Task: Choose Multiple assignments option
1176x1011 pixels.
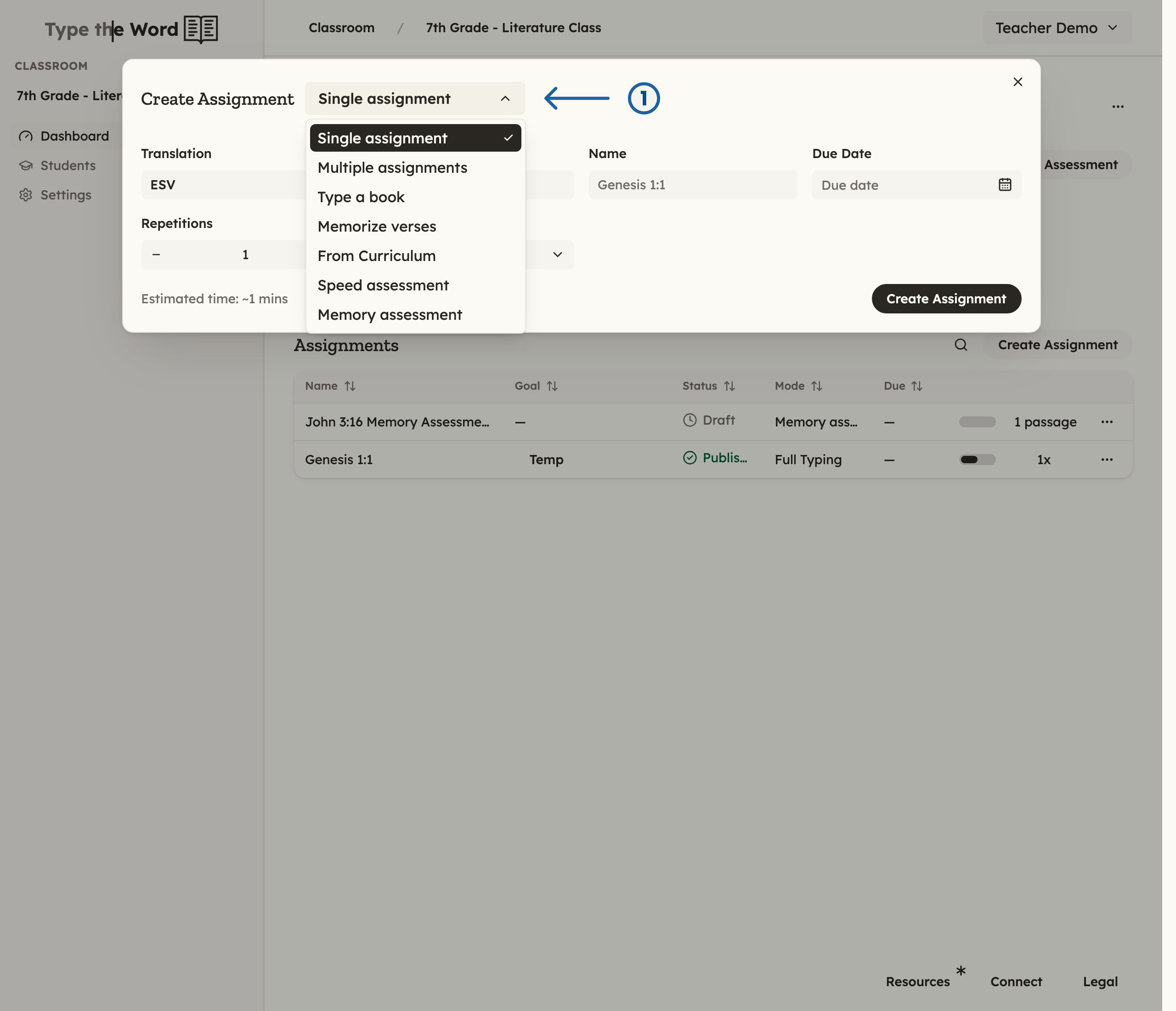Action: click(x=415, y=167)
